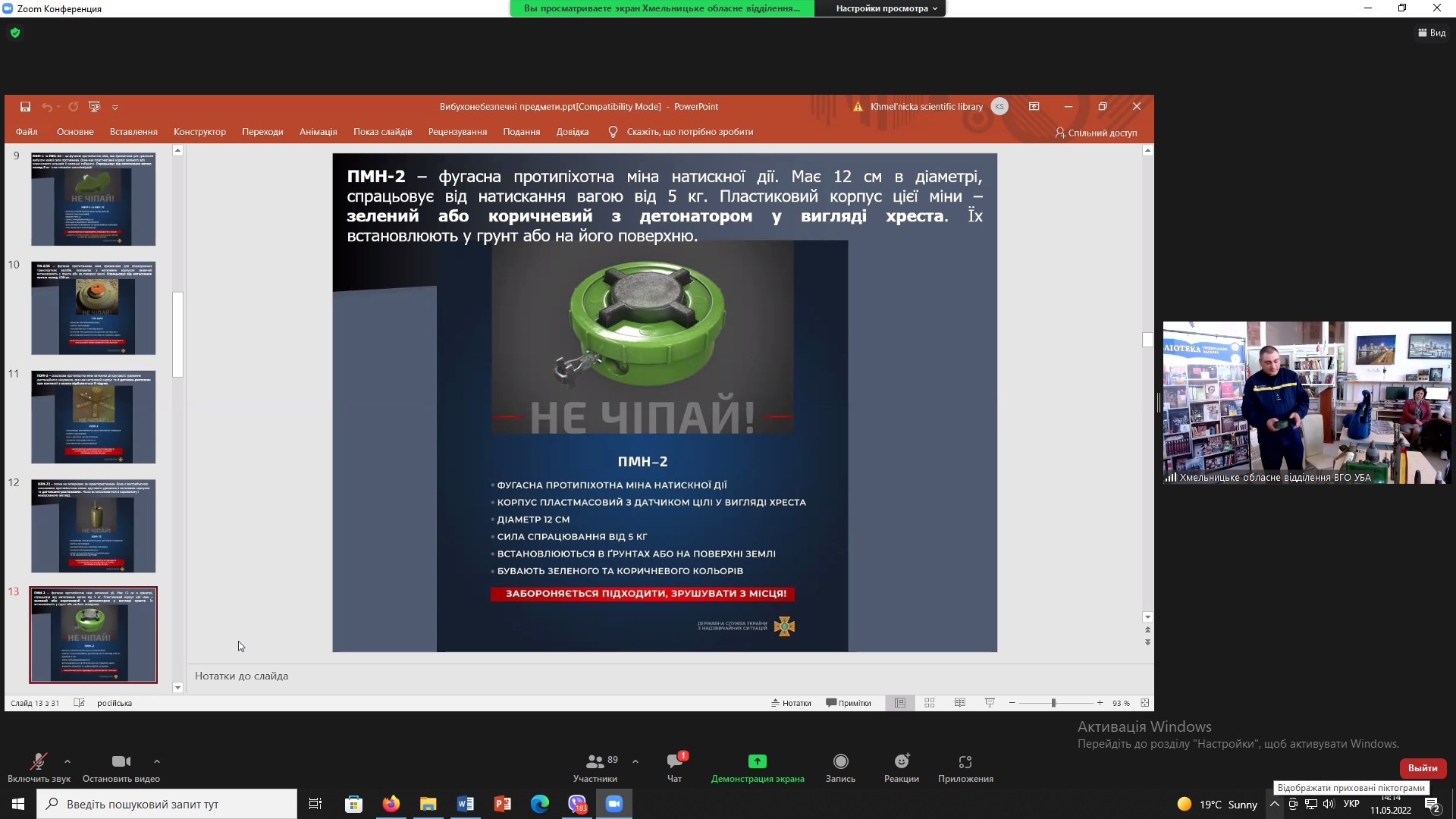Click the Participants icon showing 89

[596, 761]
